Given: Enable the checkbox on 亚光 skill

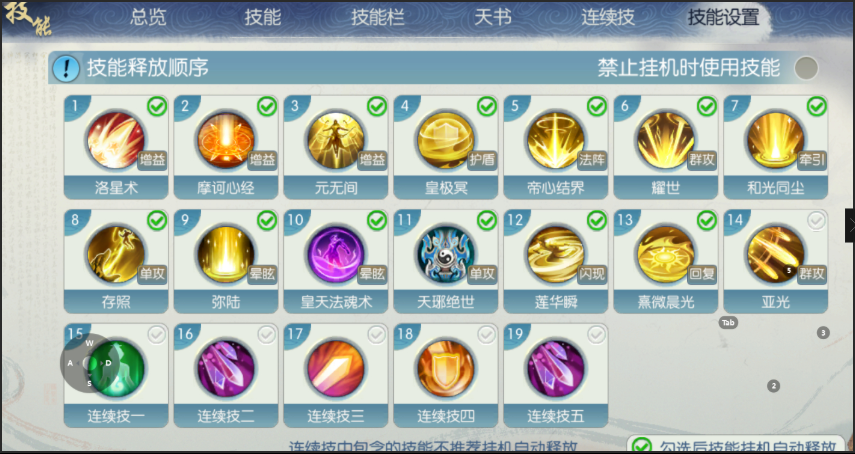Looking at the screenshot, I should tap(816, 221).
